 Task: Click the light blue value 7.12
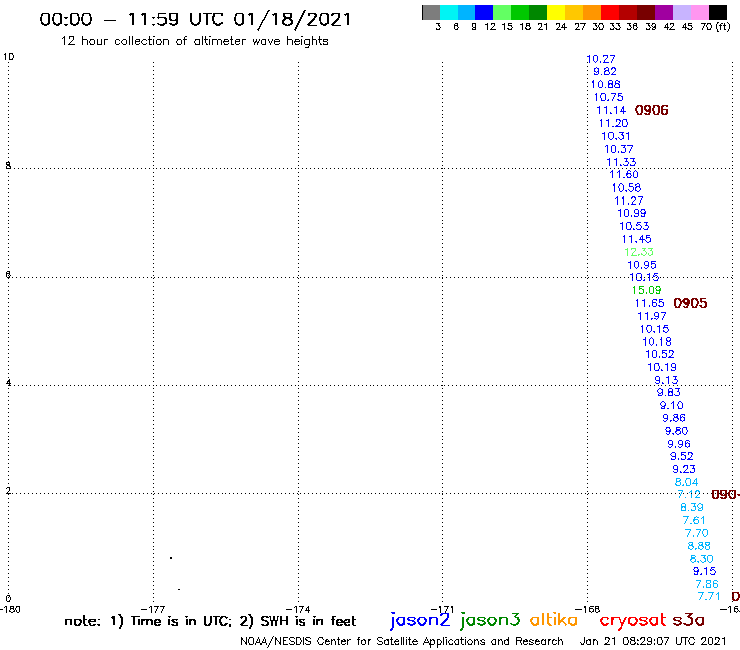click(x=689, y=495)
